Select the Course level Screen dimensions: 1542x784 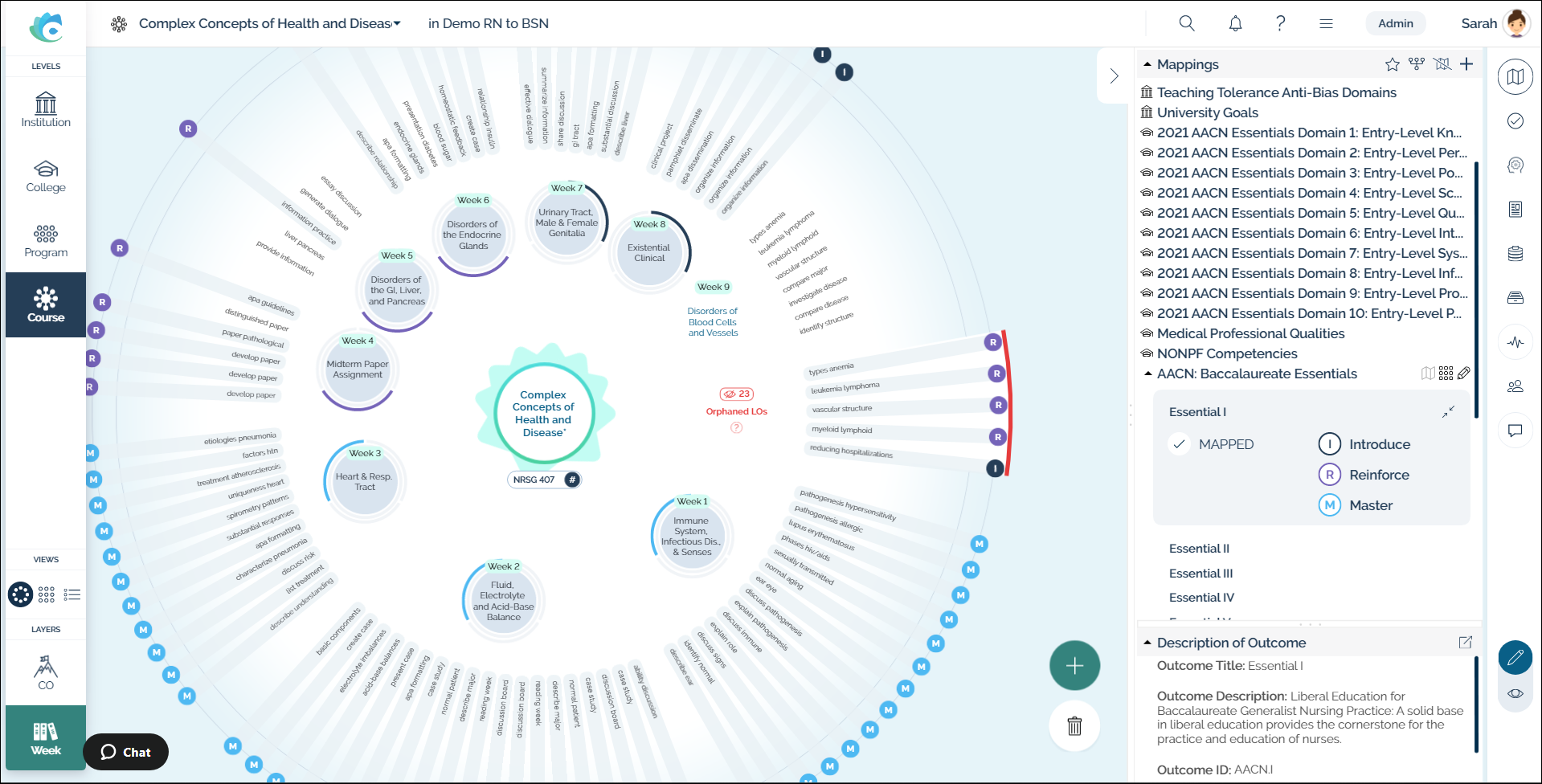(46, 304)
